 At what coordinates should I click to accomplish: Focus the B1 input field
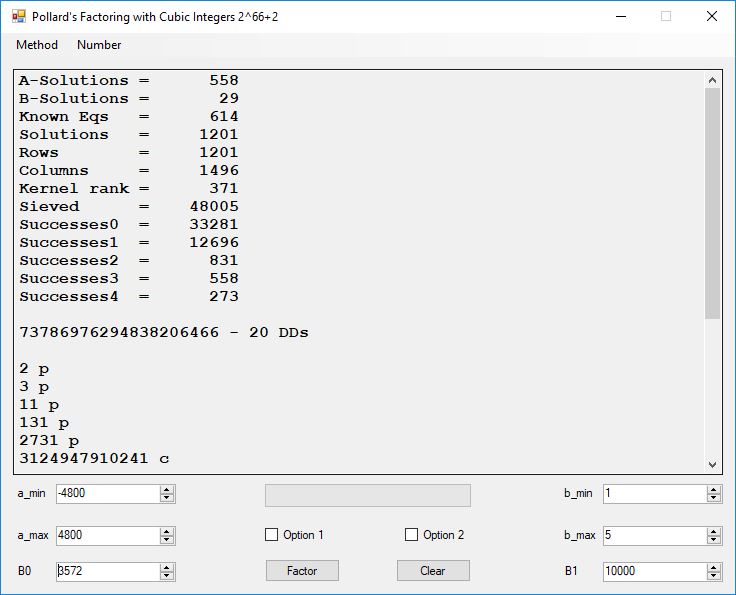click(x=654, y=571)
